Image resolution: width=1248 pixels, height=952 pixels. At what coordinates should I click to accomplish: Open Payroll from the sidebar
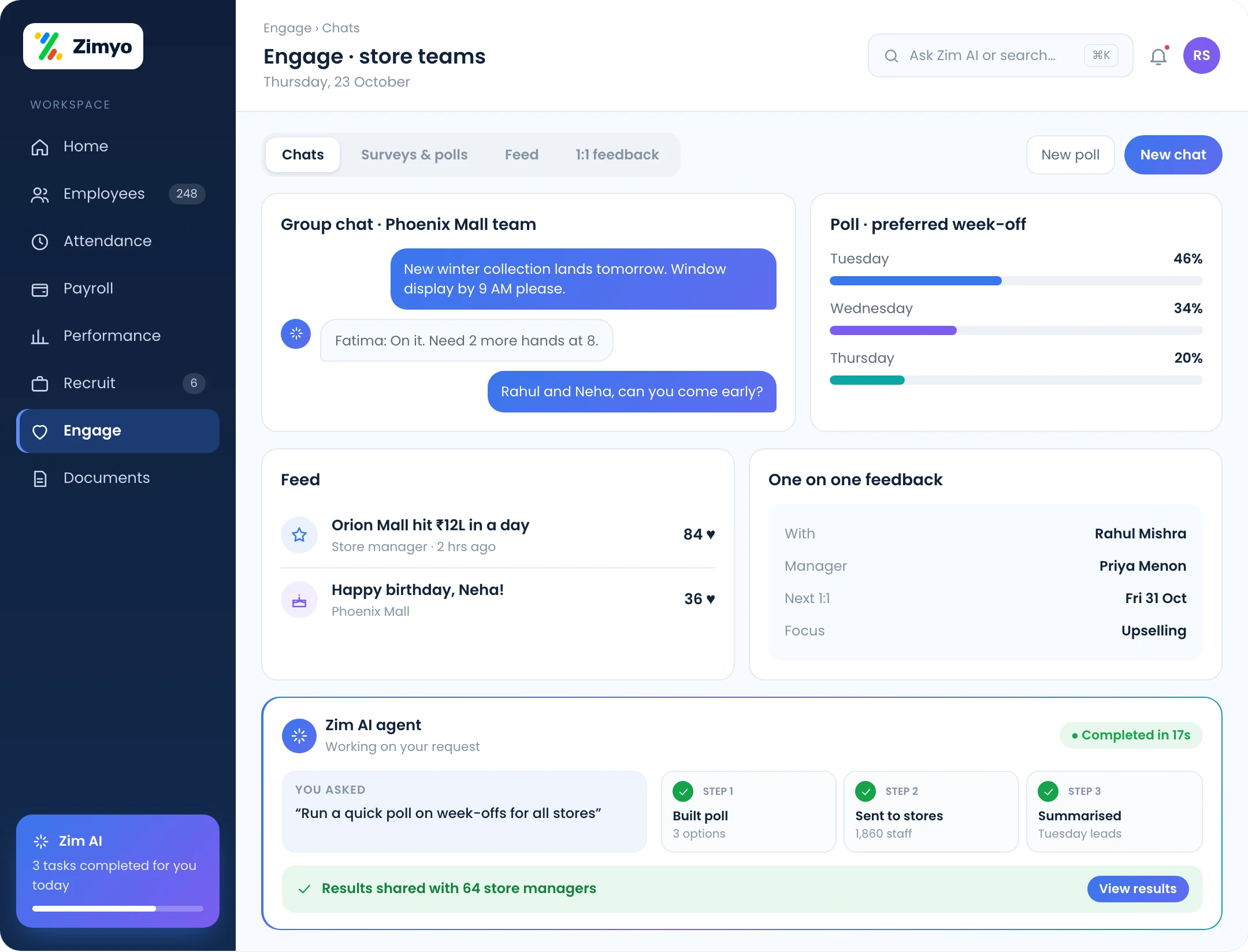118,288
